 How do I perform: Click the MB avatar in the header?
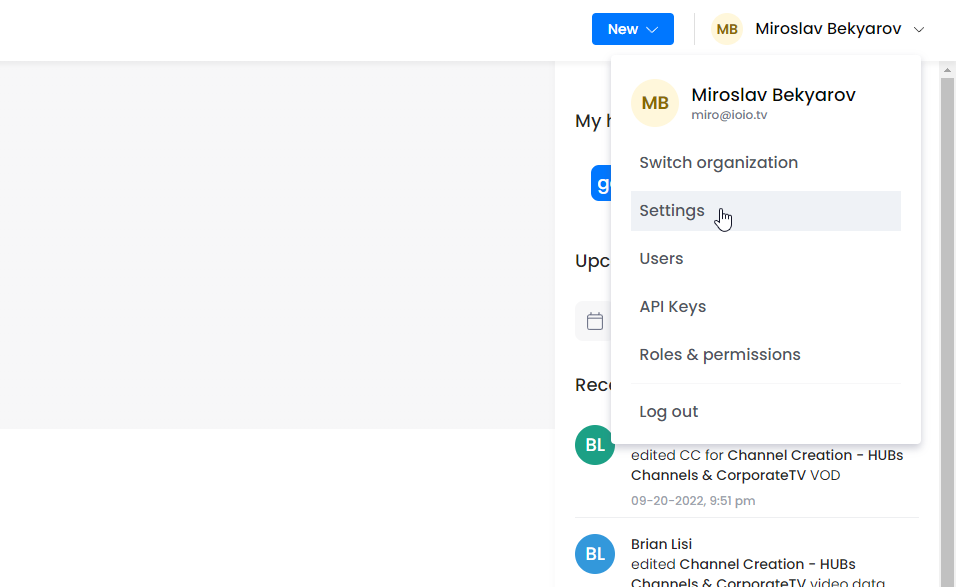(x=727, y=29)
